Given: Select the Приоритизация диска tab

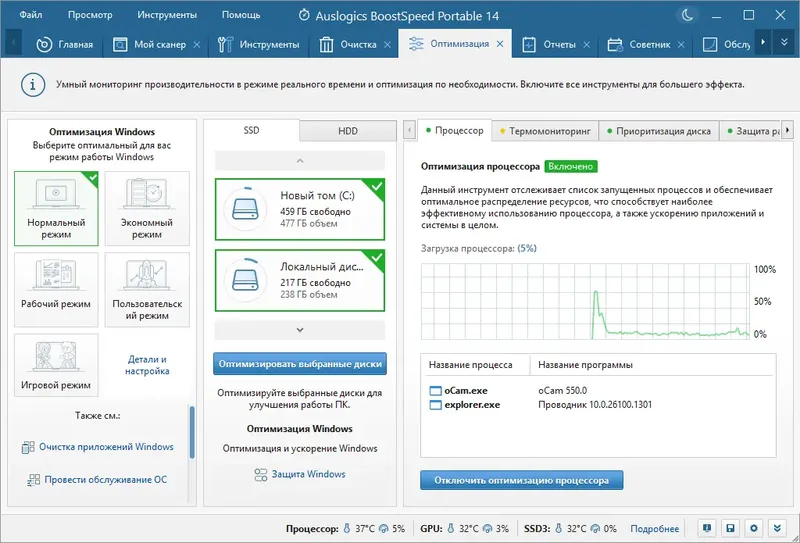Looking at the screenshot, I should [x=659, y=131].
